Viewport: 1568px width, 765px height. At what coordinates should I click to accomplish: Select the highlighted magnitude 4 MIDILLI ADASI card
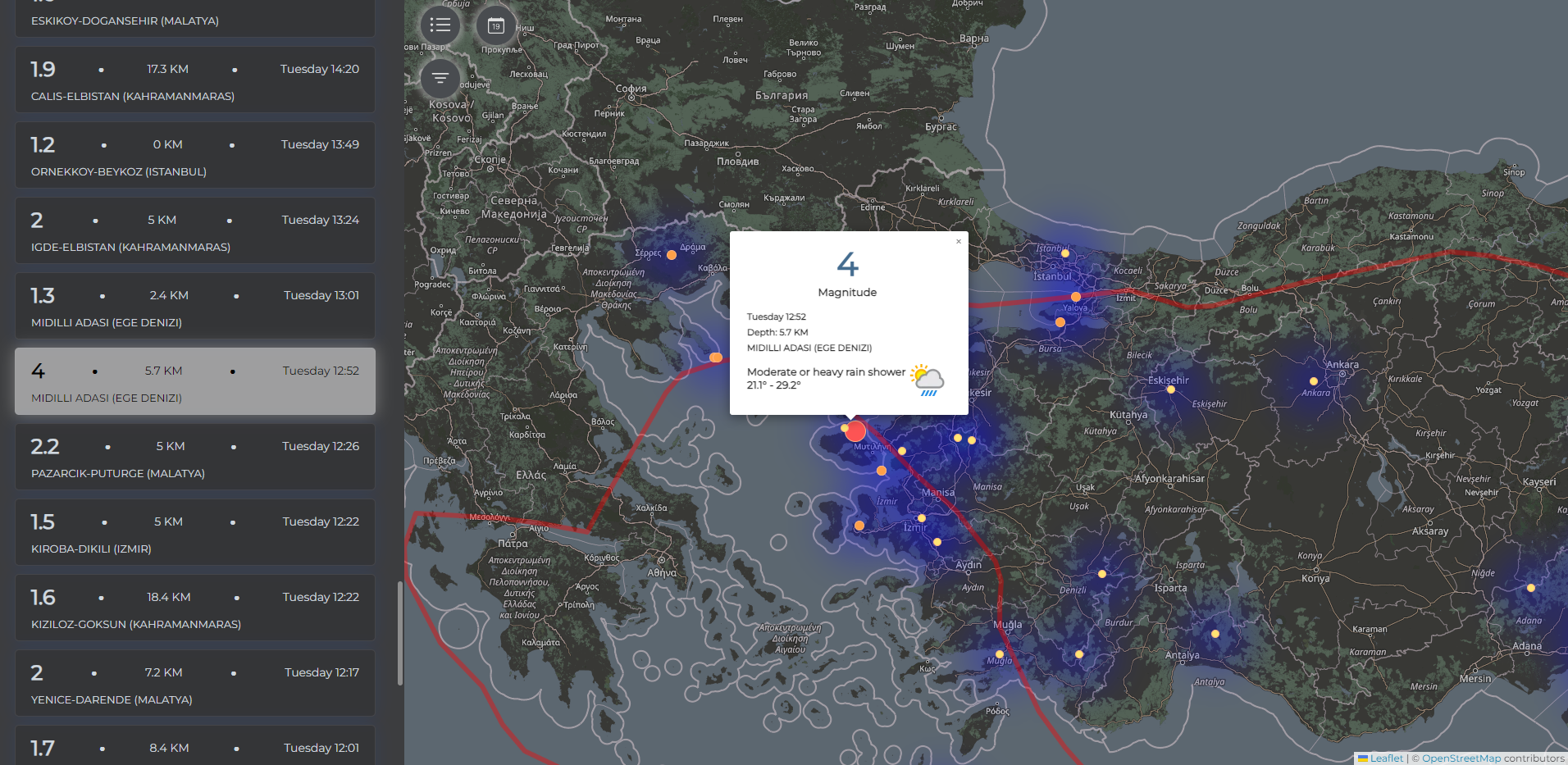tap(195, 381)
